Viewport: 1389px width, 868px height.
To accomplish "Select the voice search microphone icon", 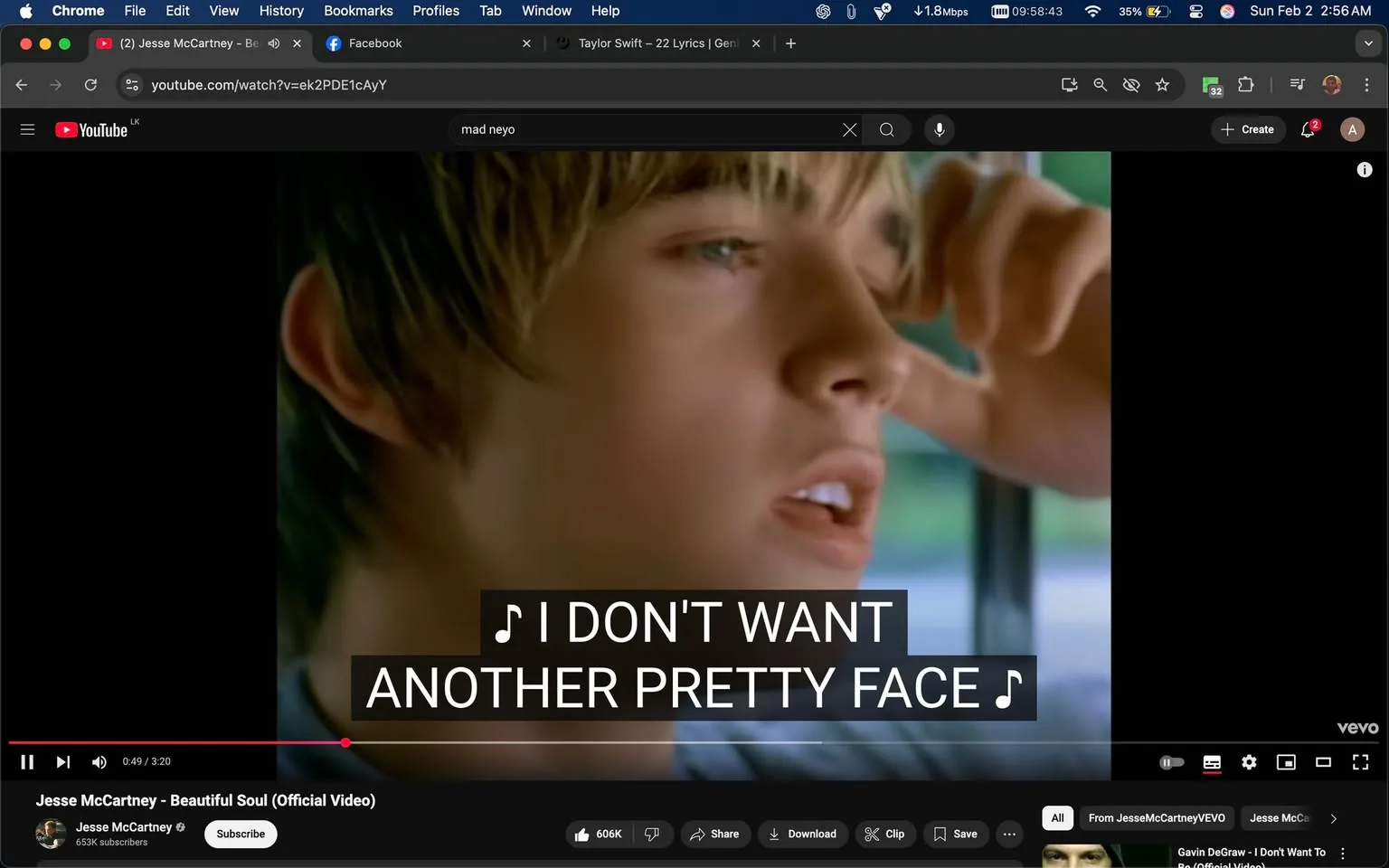I will [939, 129].
